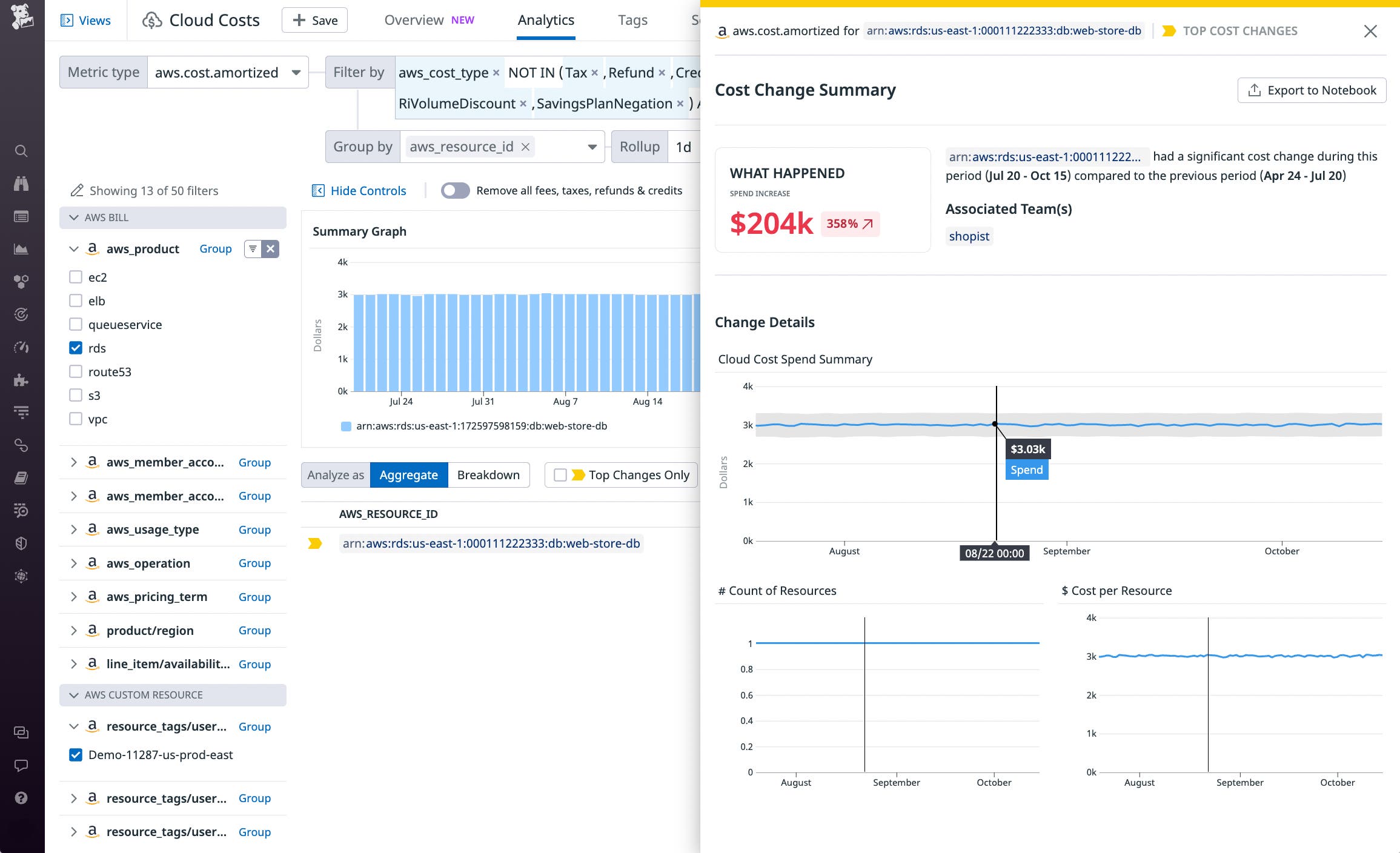This screenshot has height=853, width=1400.
Task: Open the Dashboards graph icon
Action: pyautogui.click(x=21, y=249)
